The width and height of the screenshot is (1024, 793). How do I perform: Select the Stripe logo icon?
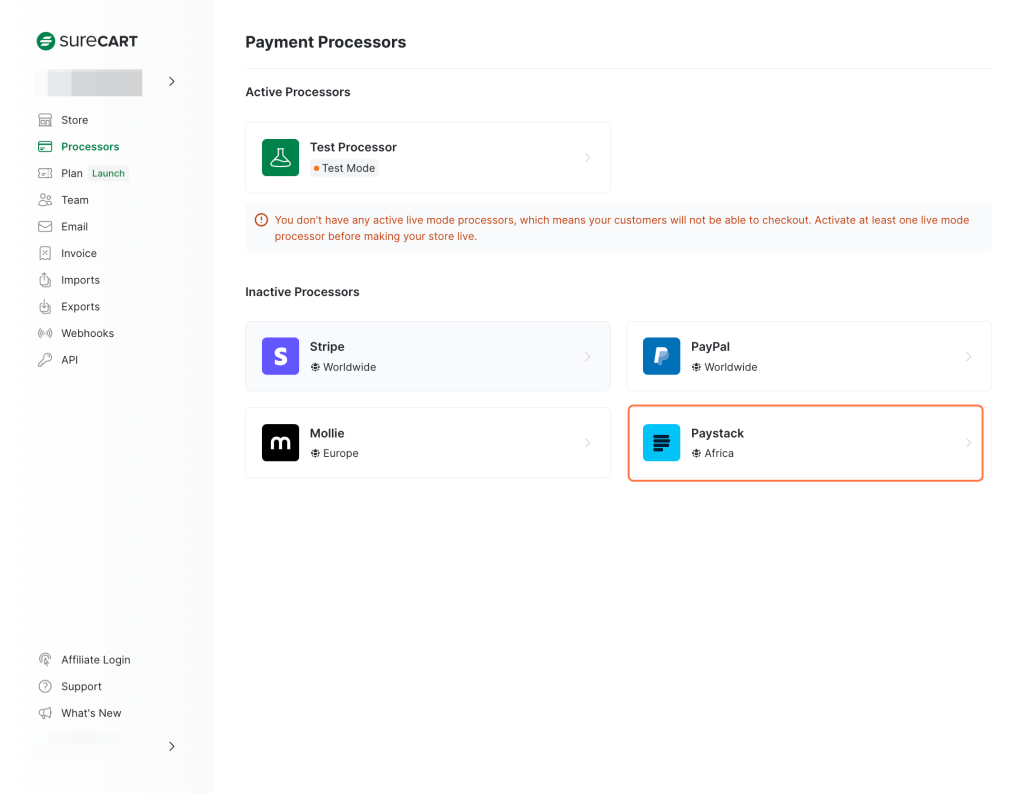pyautogui.click(x=280, y=356)
